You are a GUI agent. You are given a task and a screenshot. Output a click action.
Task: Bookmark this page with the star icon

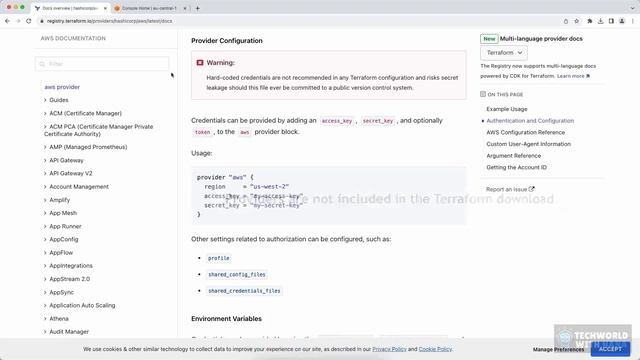(576, 21)
